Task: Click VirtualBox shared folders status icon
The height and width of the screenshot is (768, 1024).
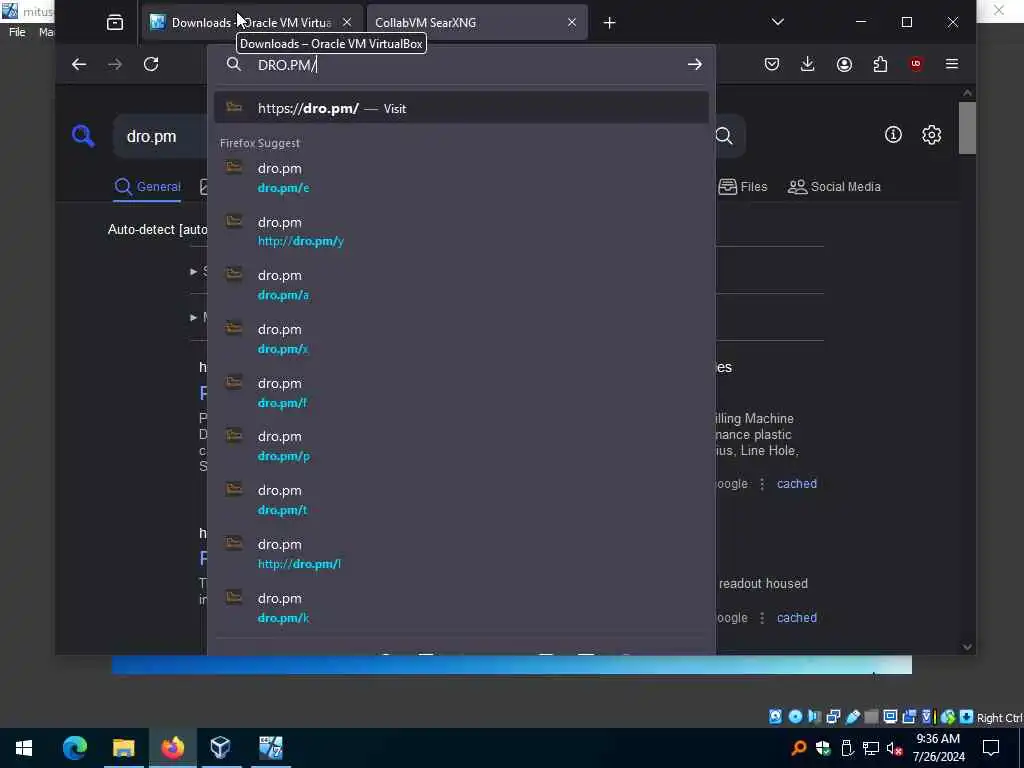Action: (871, 716)
